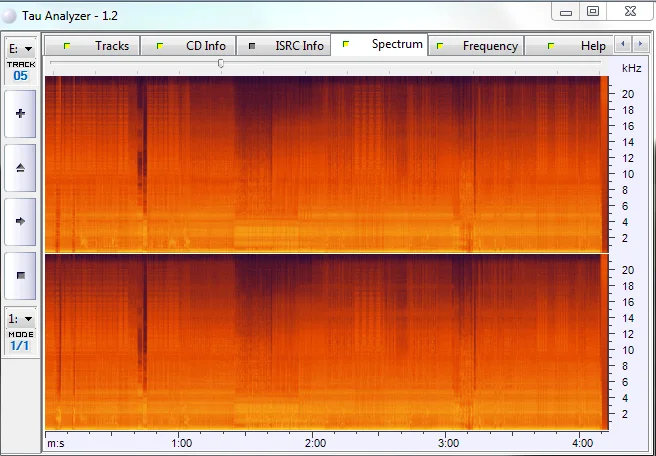Viewport: 656px width, 456px height.
Task: Click the track number 05 display
Action: click(20, 76)
